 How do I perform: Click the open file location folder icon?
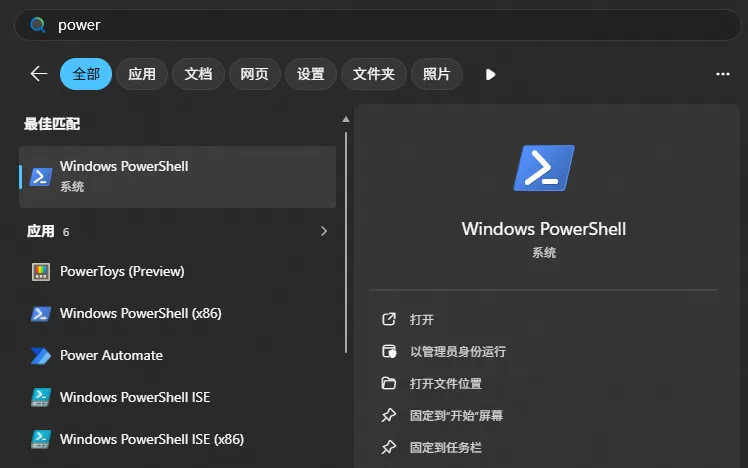click(389, 383)
